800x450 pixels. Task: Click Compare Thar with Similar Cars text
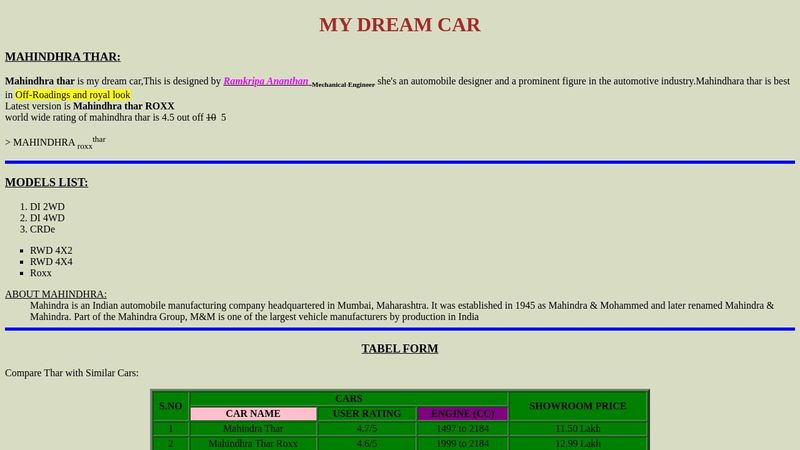point(72,373)
